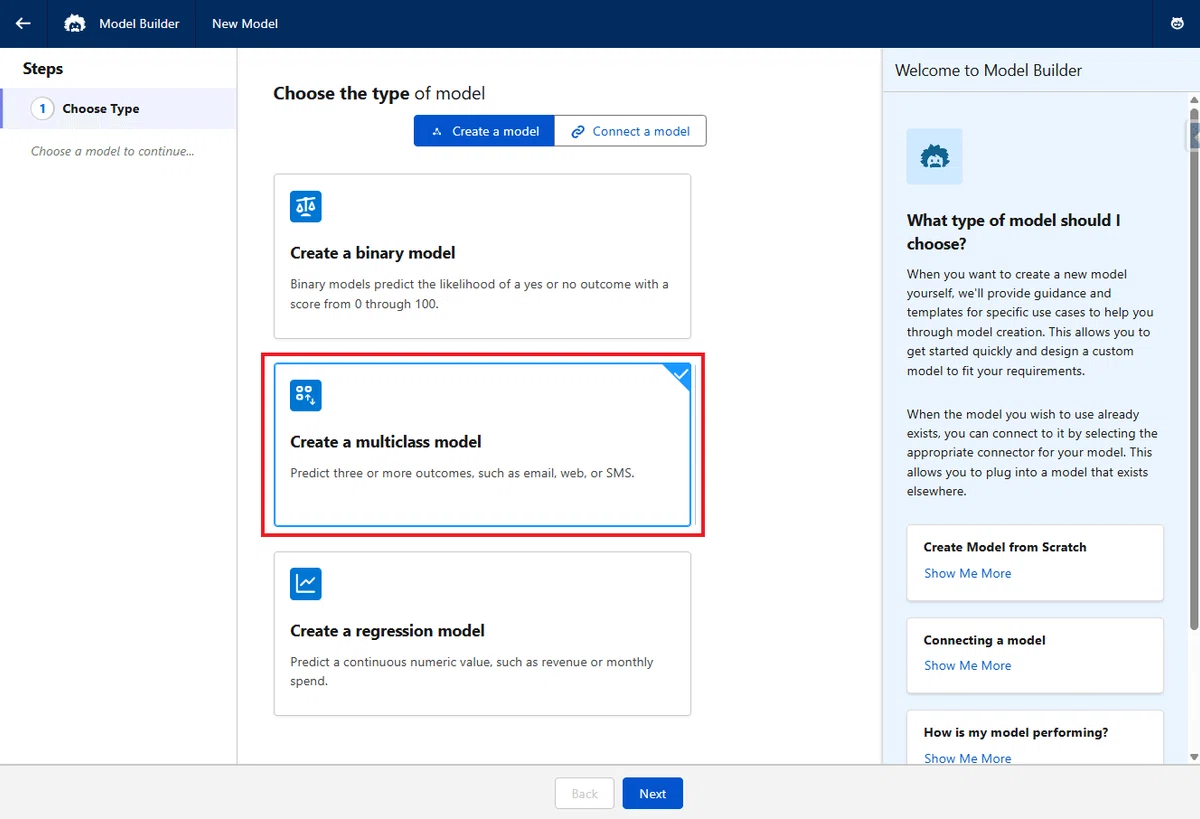
Task: Click the 'Choose a model to continue...' hint
Action: pos(112,151)
